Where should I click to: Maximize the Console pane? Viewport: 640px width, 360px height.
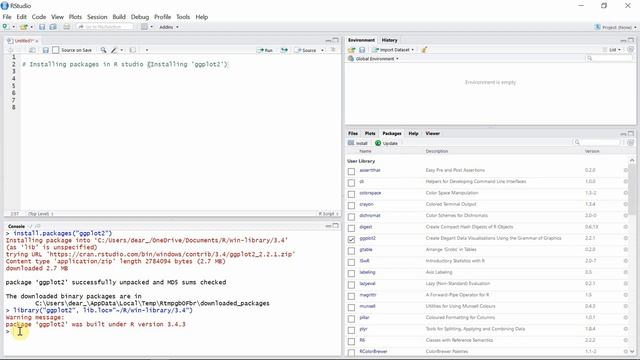(336, 225)
